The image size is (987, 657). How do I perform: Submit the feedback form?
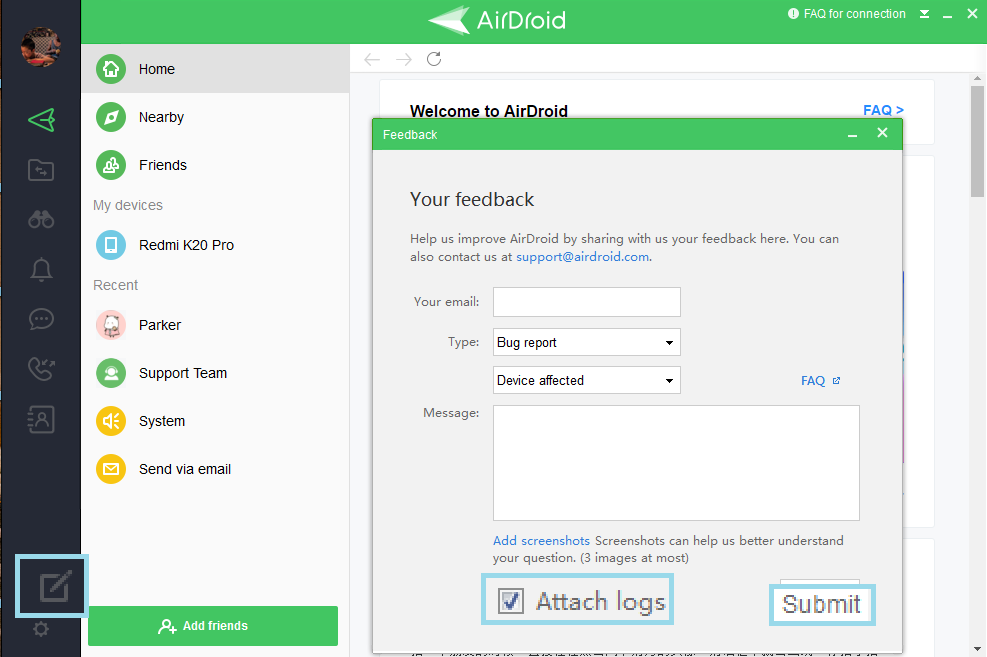click(821, 604)
